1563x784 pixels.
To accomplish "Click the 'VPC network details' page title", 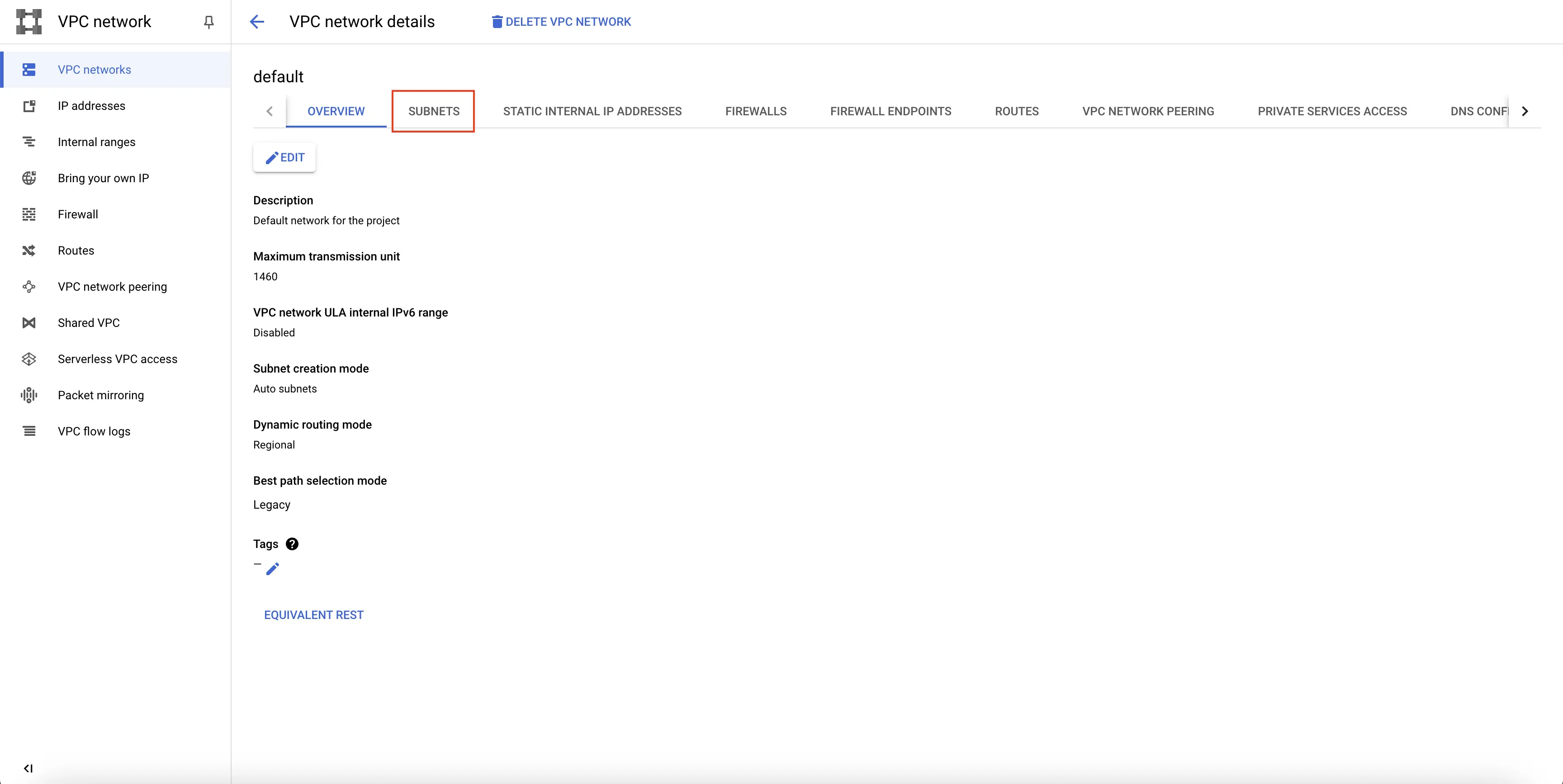I will point(362,22).
